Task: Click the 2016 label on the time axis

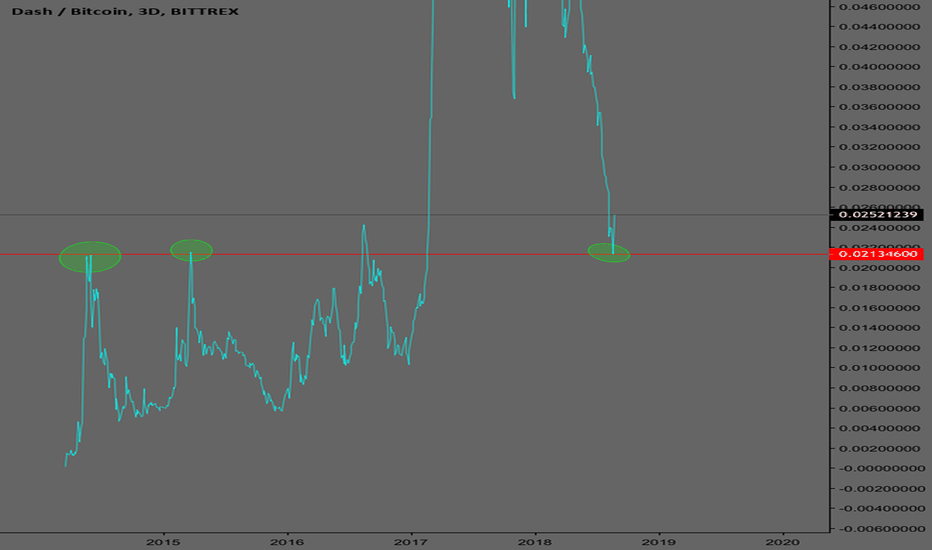Action: click(286, 542)
